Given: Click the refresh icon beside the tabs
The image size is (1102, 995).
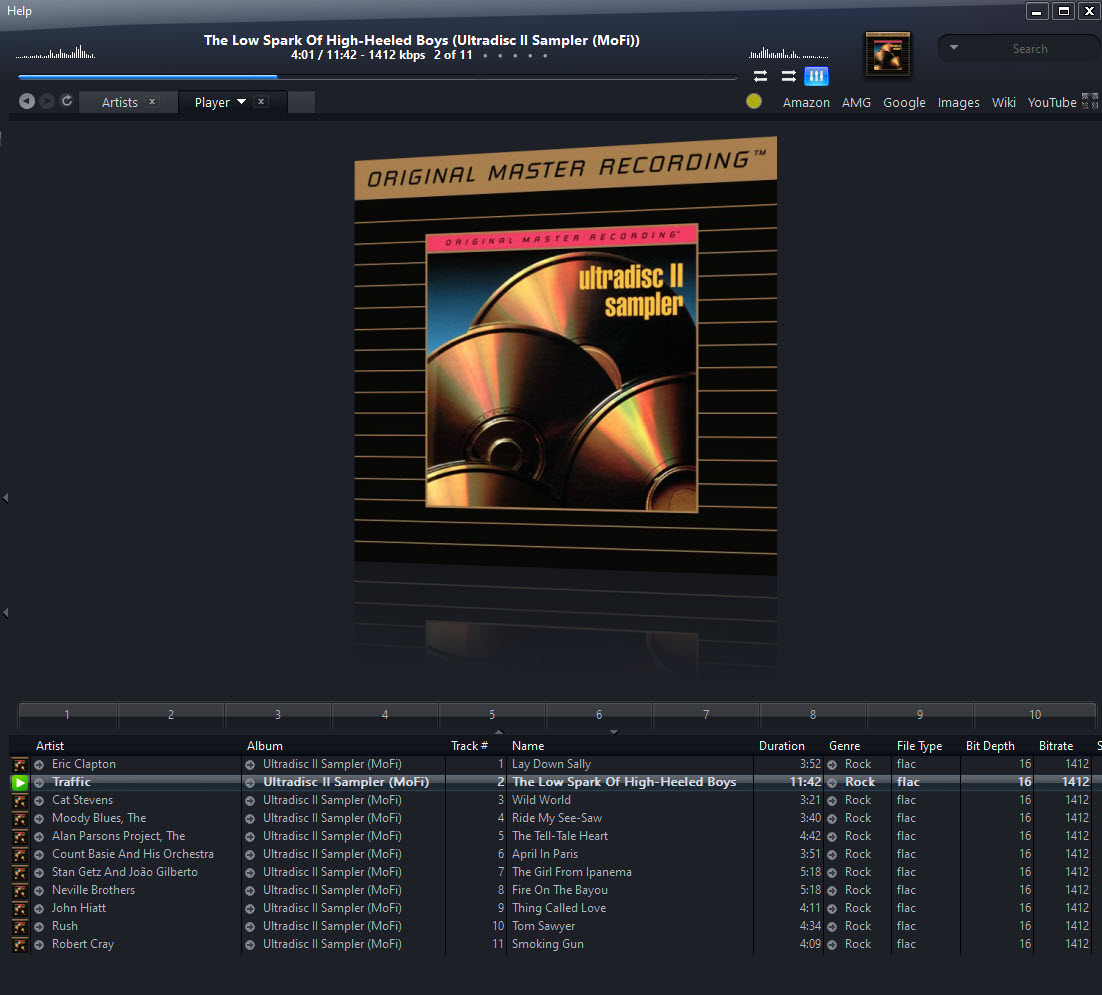Looking at the screenshot, I should point(67,101).
